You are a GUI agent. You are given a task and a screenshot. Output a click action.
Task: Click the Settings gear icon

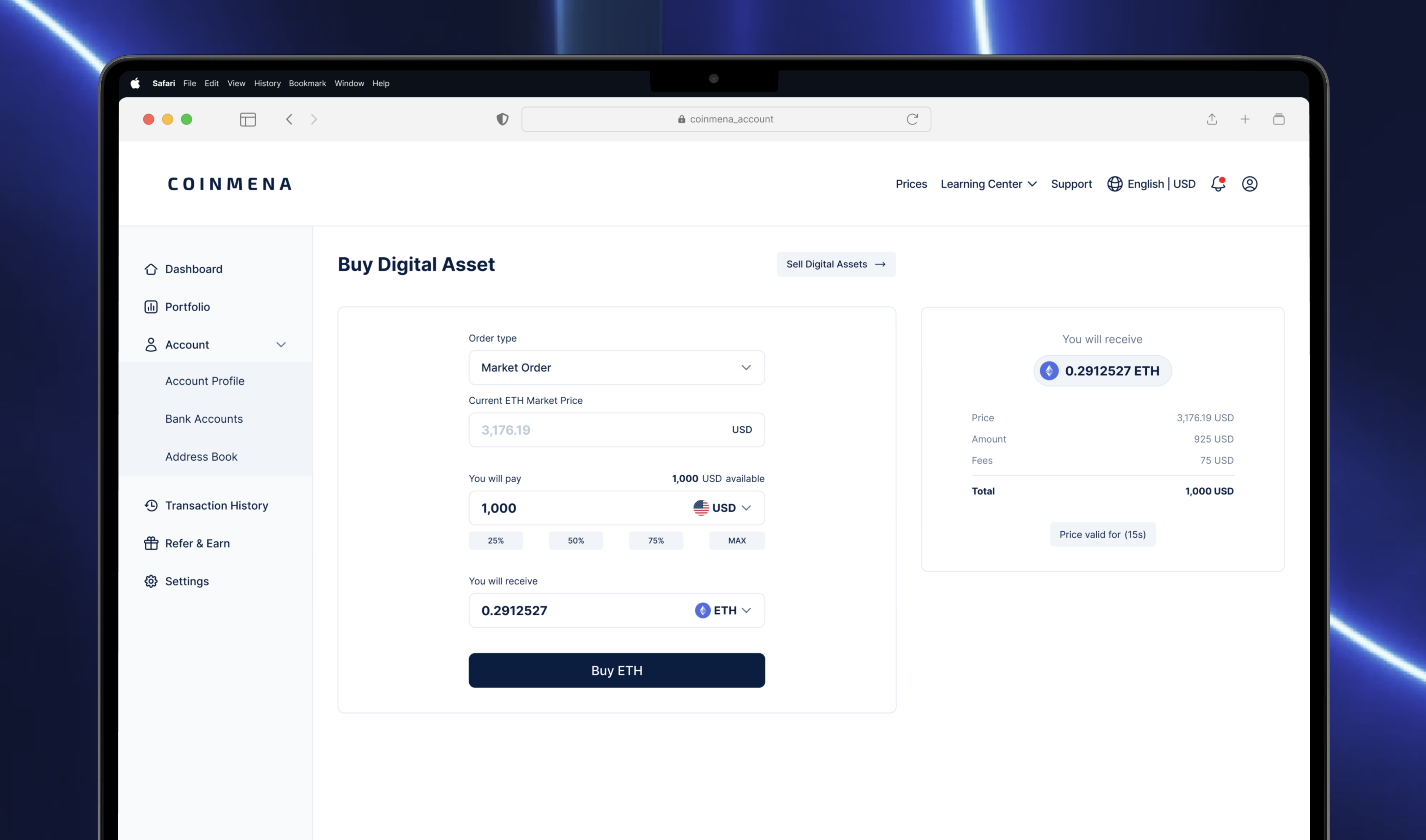150,581
